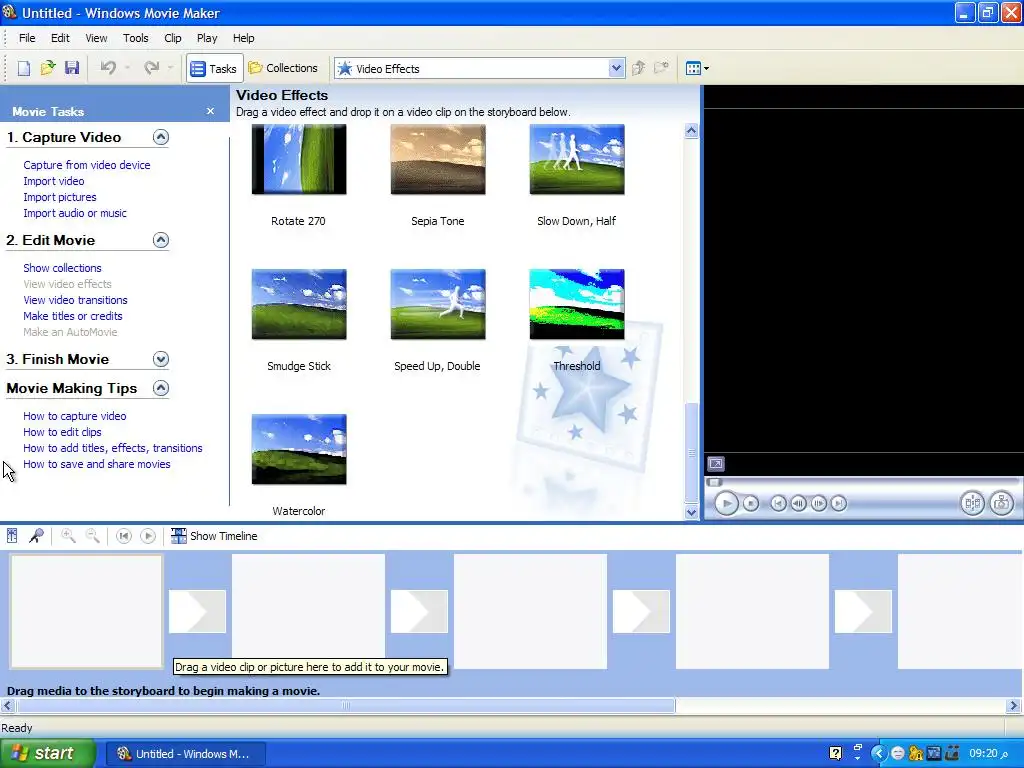Screen dimensions: 1024x768
Task: Open How to capture video tip
Action: tap(74, 416)
